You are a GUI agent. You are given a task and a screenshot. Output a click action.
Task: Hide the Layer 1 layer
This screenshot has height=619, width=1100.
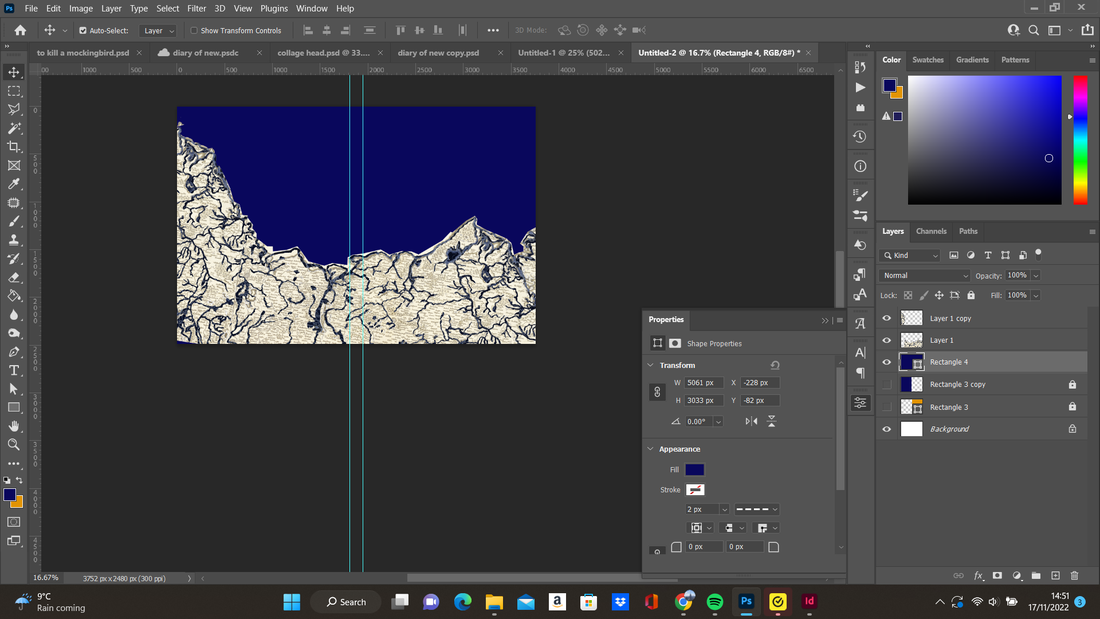(887, 340)
